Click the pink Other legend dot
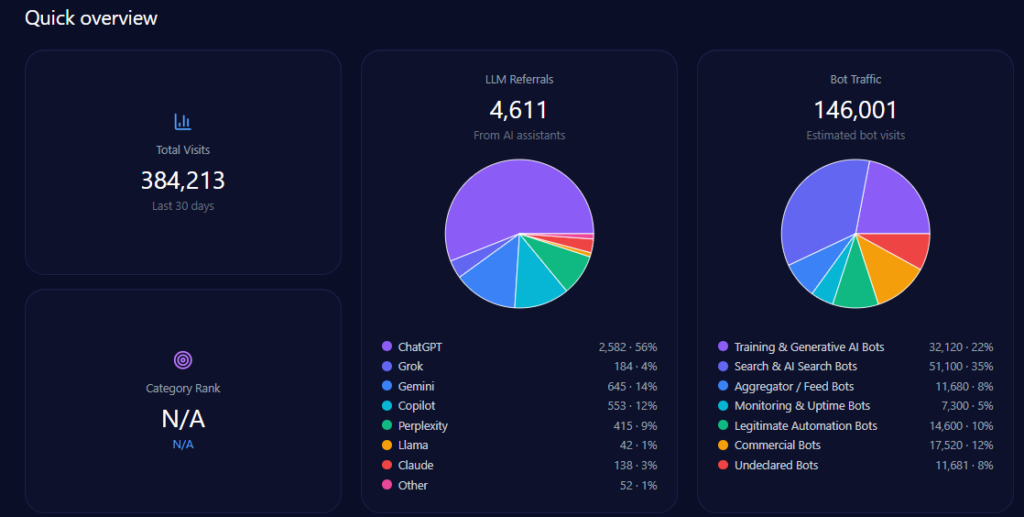This screenshot has height=517, width=1024. [386, 486]
